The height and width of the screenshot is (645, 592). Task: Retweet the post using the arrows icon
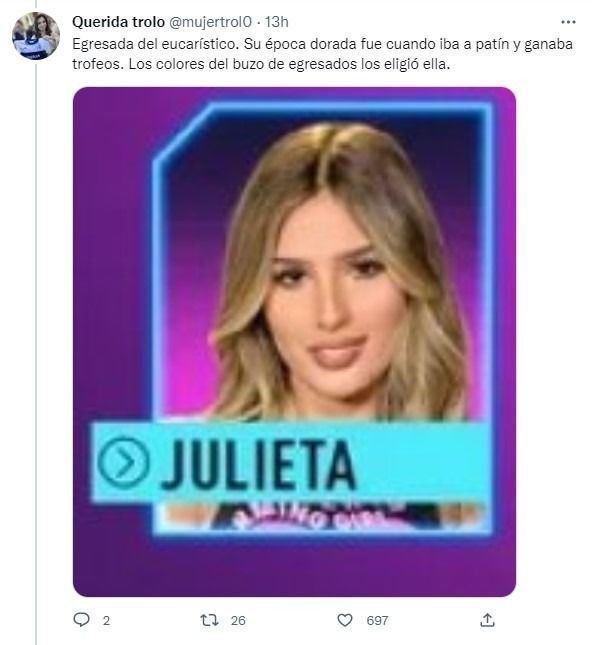point(209,620)
